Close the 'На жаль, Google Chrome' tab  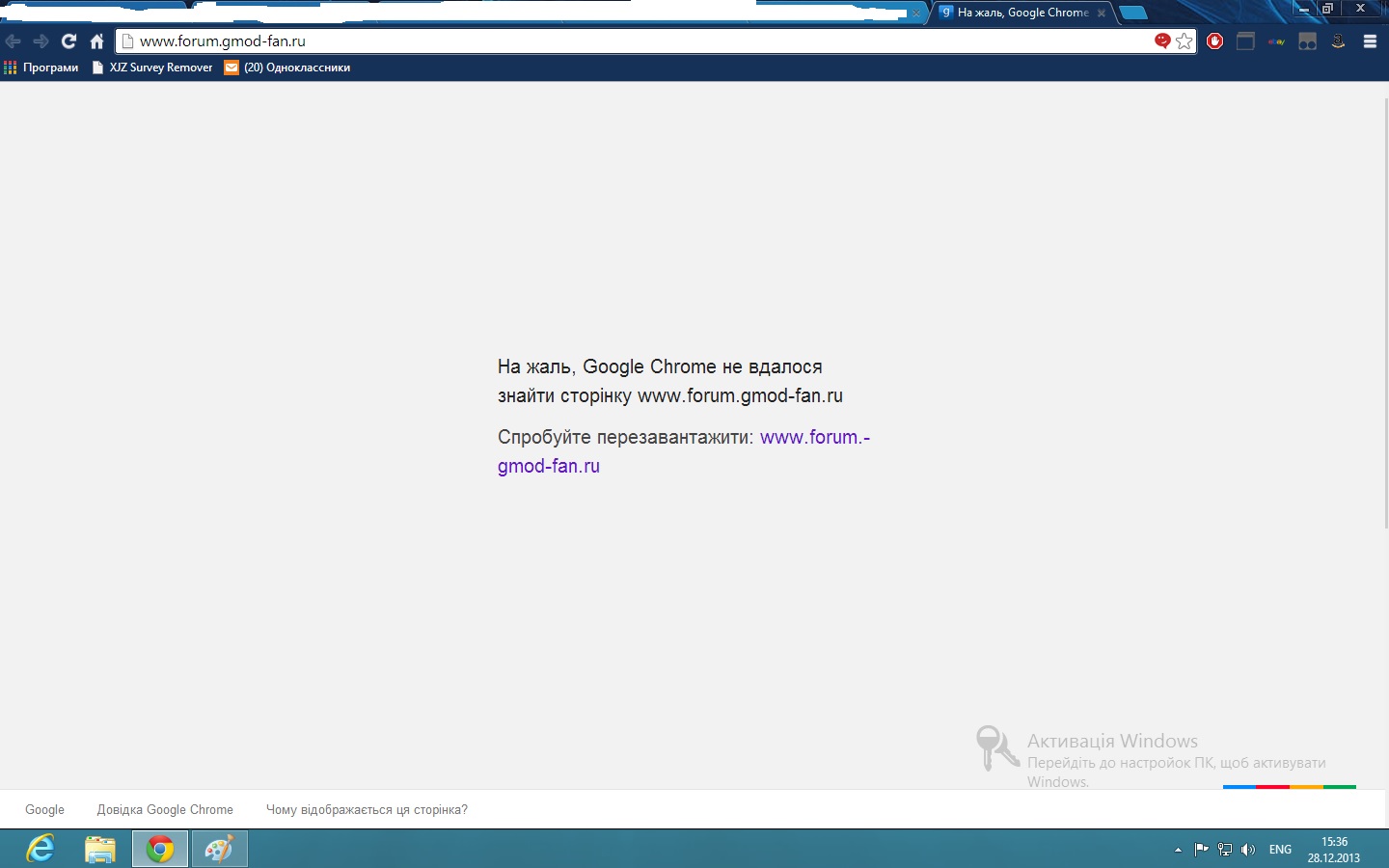tap(1102, 14)
